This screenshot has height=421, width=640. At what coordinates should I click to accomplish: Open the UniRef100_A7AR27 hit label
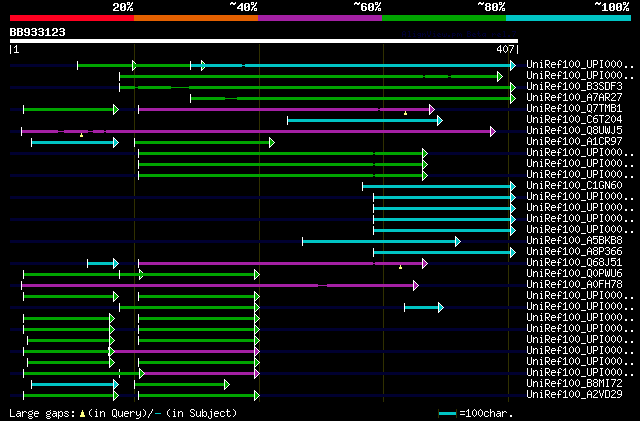574,98
